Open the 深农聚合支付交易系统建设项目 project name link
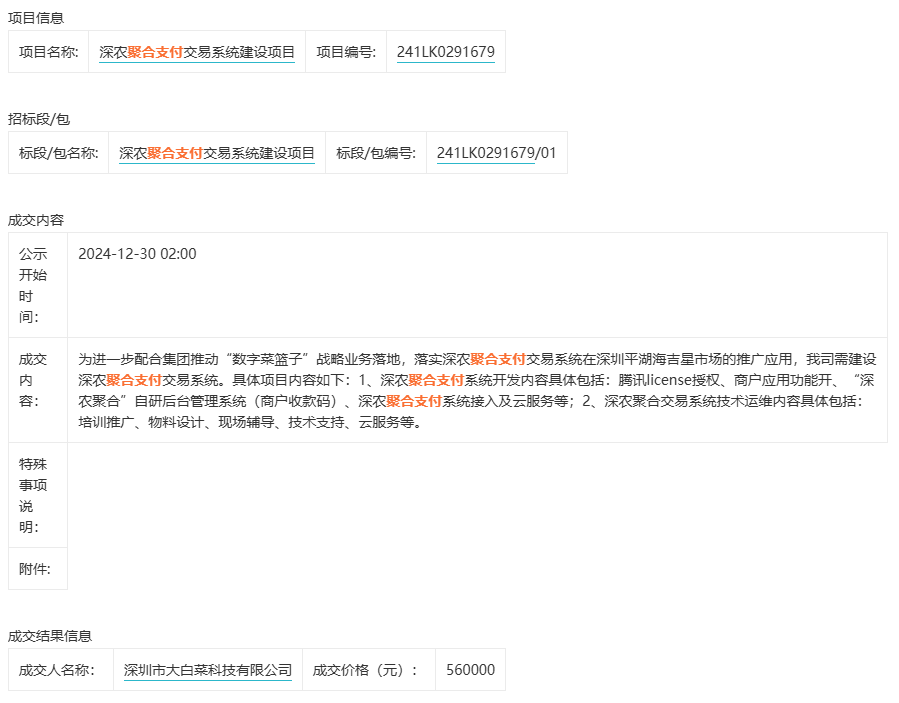The image size is (899, 703). click(197, 52)
